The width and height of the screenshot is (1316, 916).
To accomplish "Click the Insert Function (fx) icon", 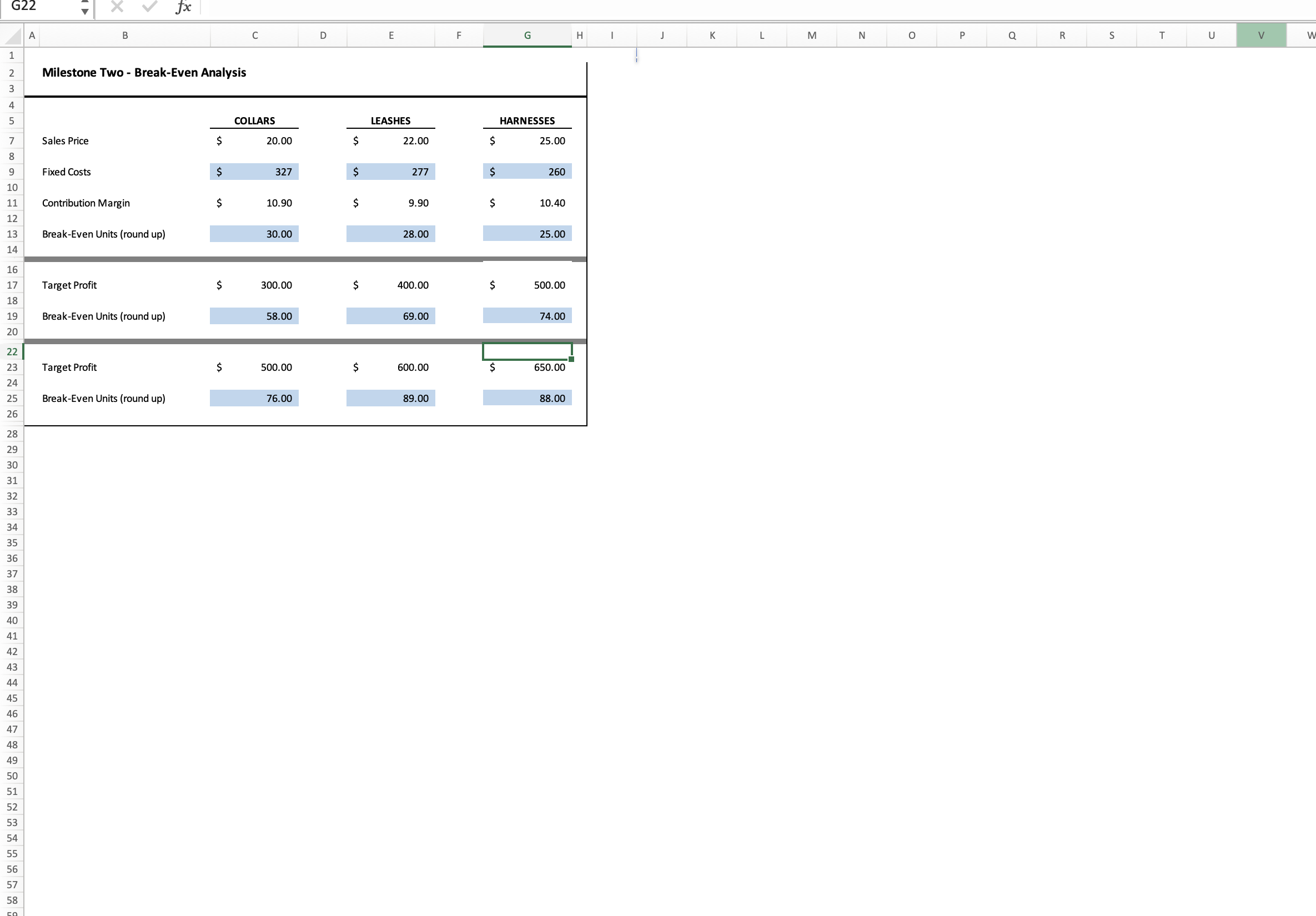I will 183,7.
